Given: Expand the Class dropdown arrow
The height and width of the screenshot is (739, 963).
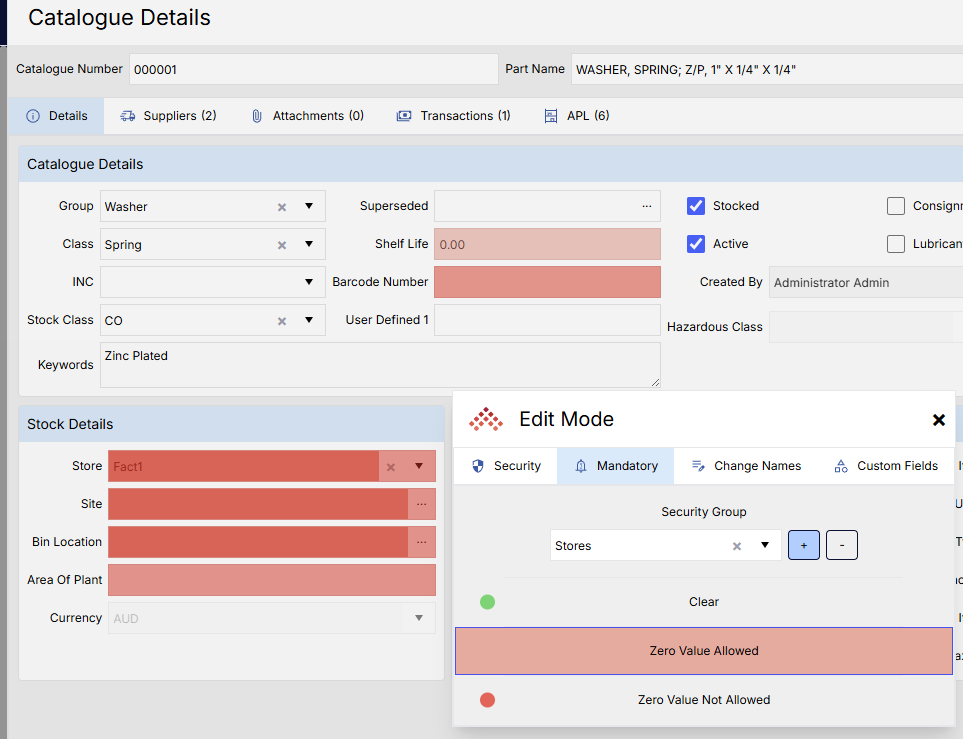Looking at the screenshot, I should [309, 244].
